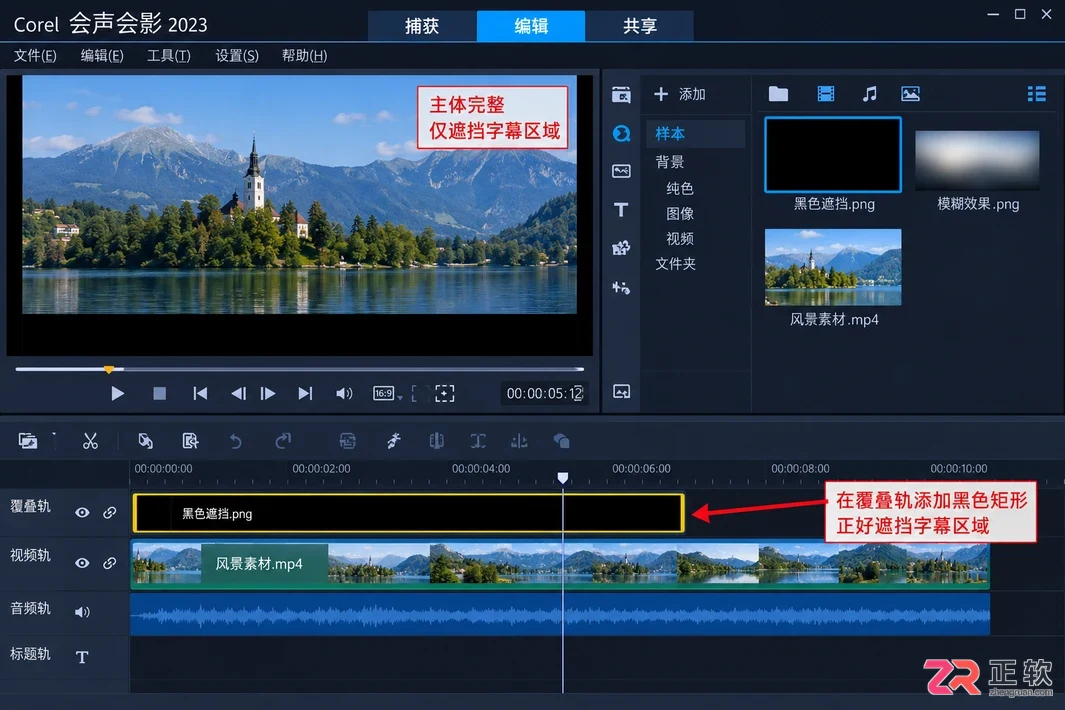This screenshot has height=710, width=1065.
Task: Switch to the 共享 share tab
Action: (x=639, y=26)
